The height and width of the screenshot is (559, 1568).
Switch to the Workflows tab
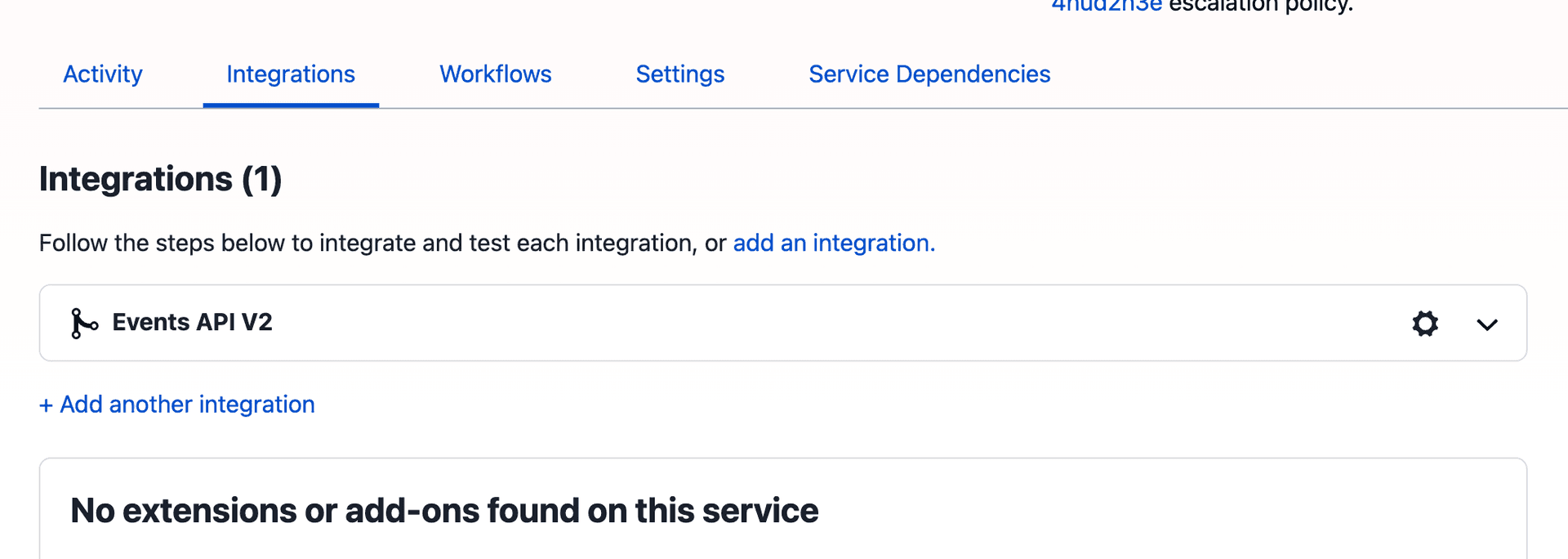496,74
